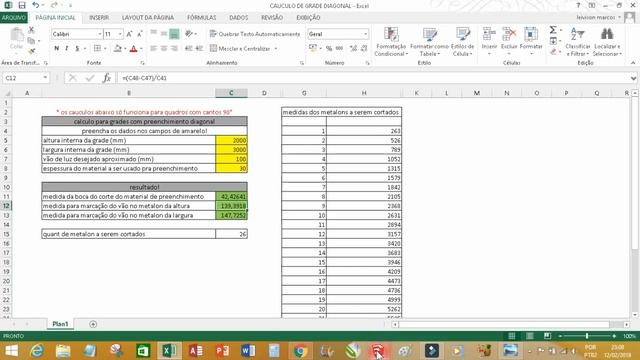Click the Clear eraser icon
The image size is (640, 360).
[x=553, y=52]
